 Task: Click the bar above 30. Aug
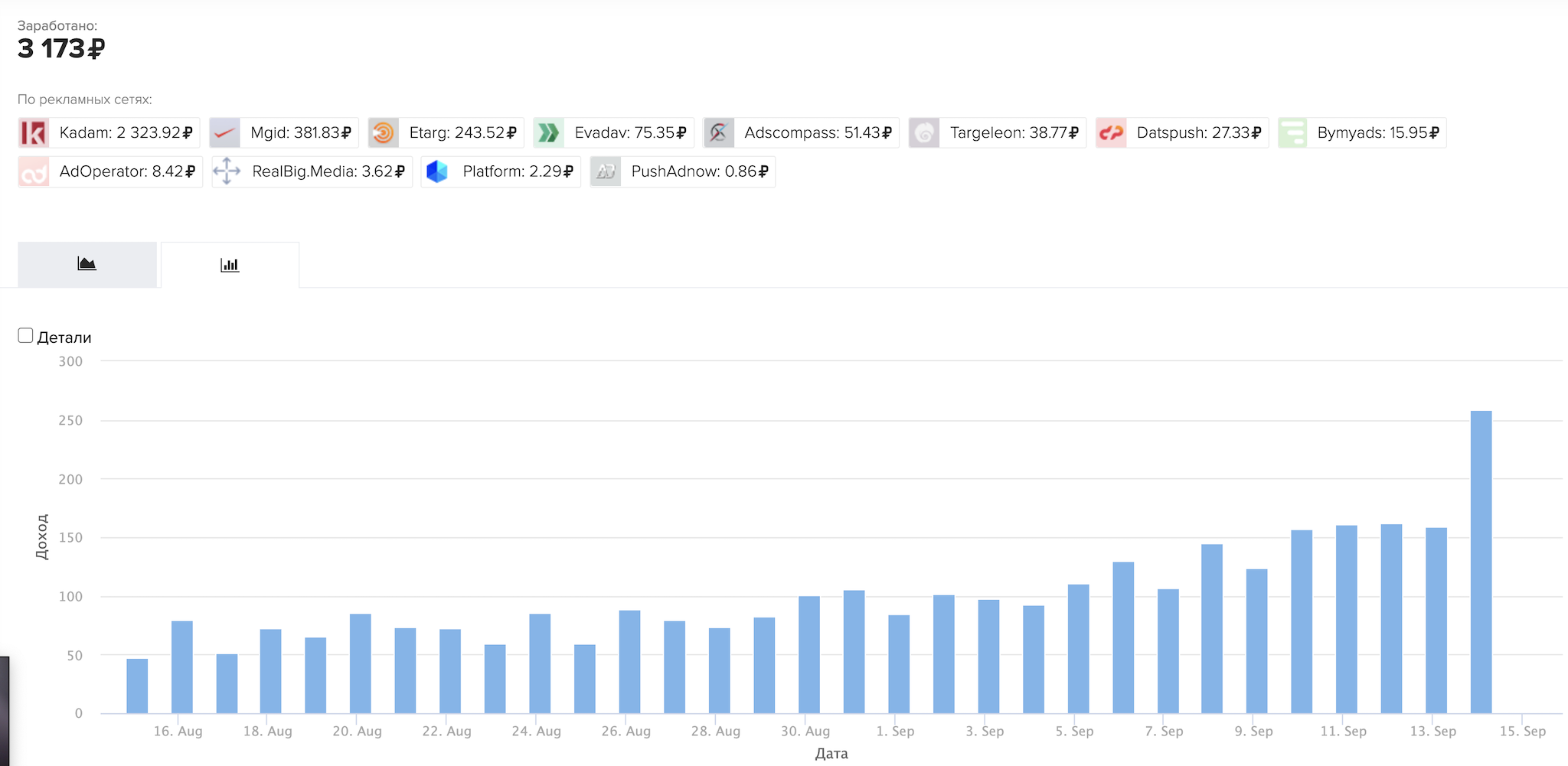click(808, 654)
